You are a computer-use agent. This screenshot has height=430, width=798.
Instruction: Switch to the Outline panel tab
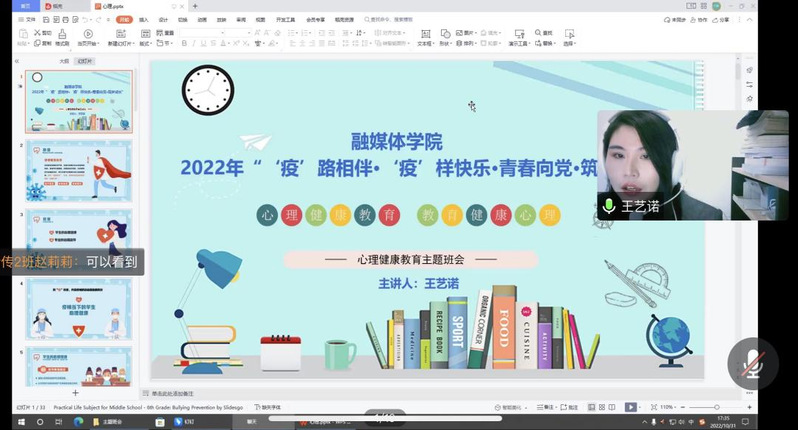coord(64,61)
